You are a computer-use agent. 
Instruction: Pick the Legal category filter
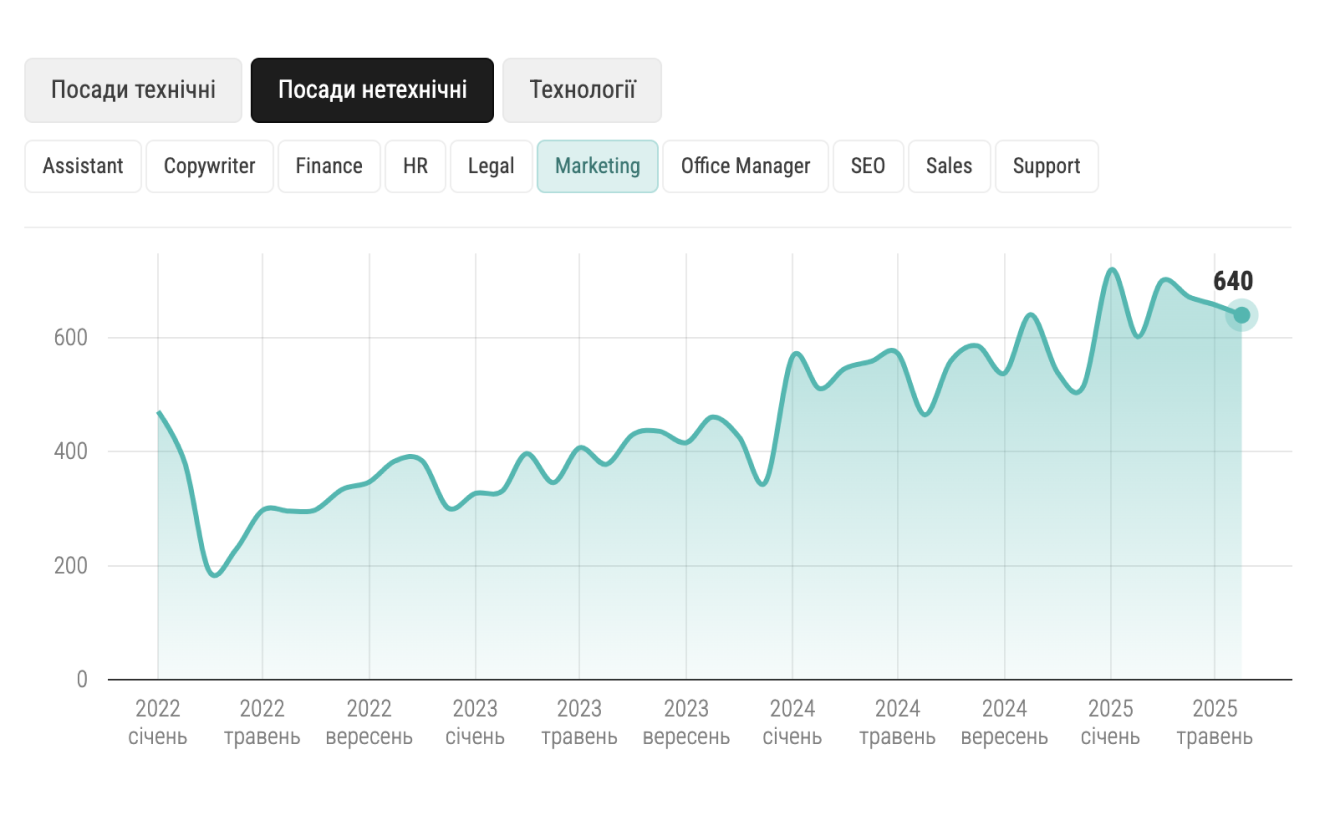(x=491, y=166)
